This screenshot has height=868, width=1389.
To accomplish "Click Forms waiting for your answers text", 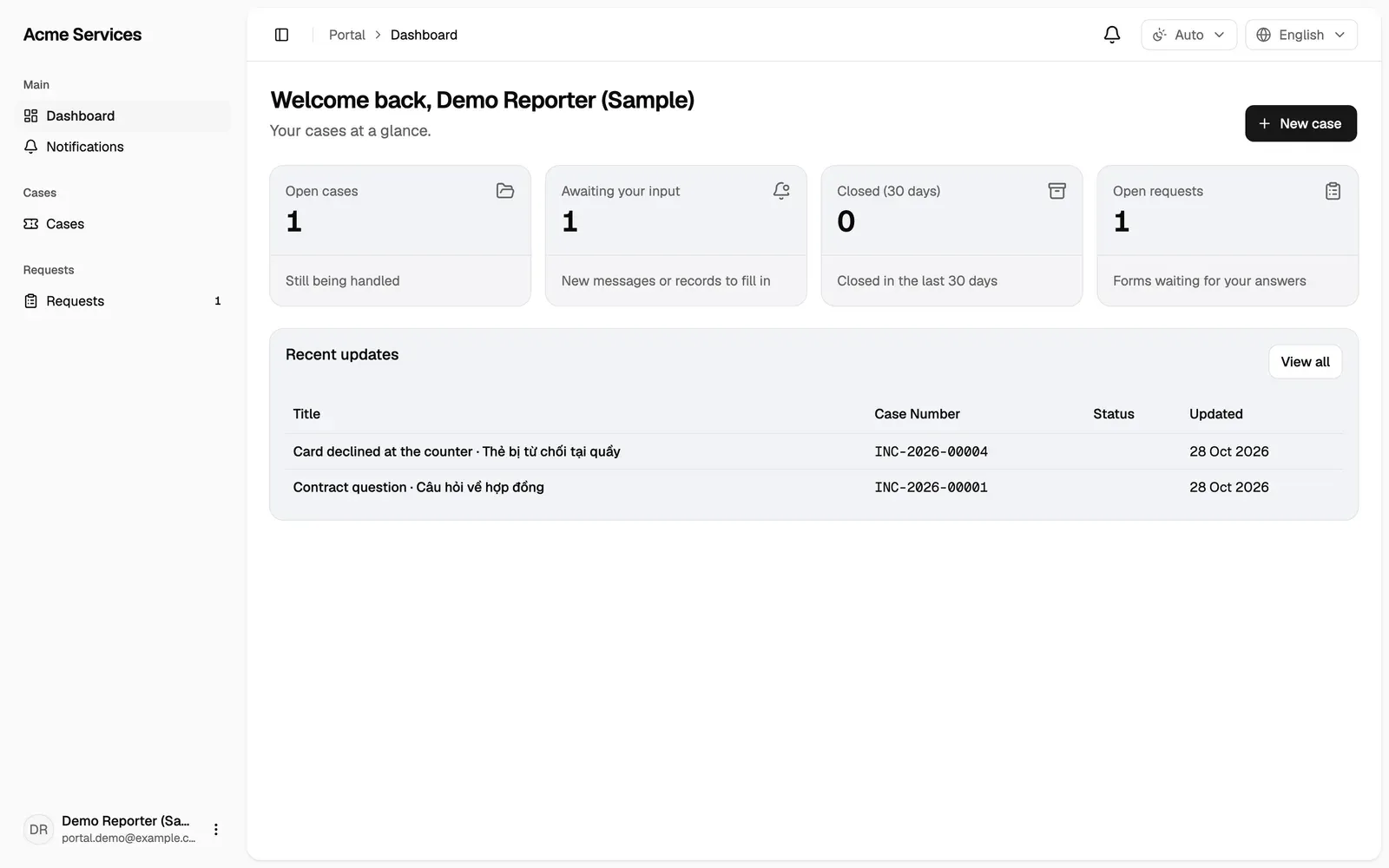I will tap(1209, 281).
